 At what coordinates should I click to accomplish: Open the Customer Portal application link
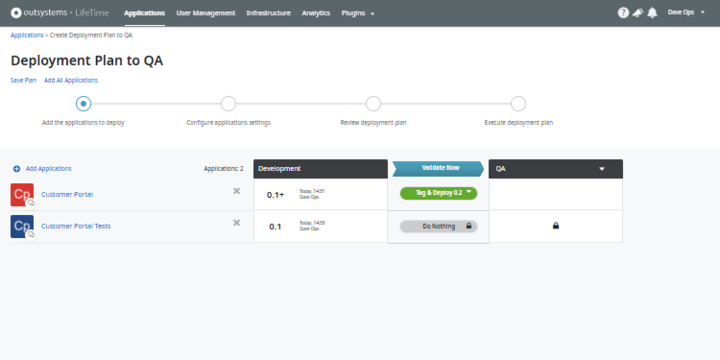coord(67,195)
